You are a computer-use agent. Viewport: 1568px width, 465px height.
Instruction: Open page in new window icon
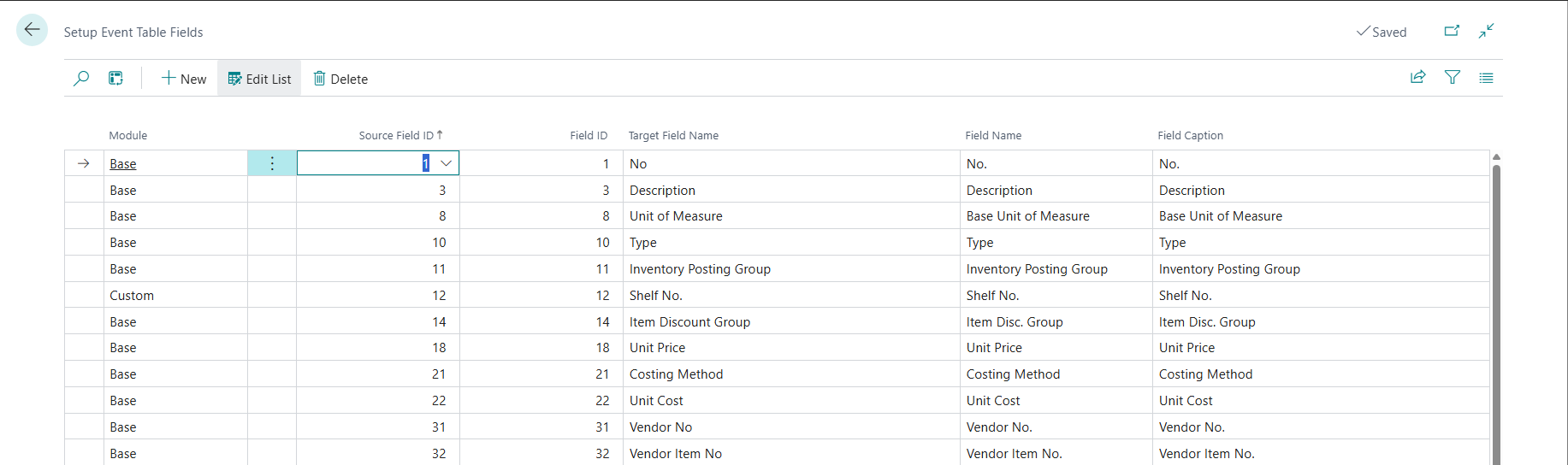[x=1452, y=31]
